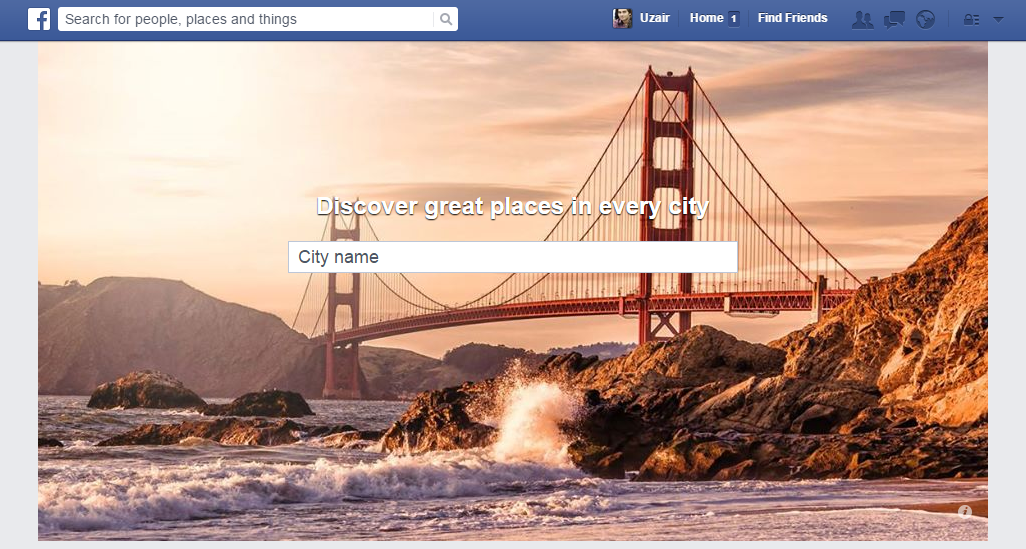Show notifications via the globe icon
This screenshot has height=549, width=1026.
tap(925, 19)
